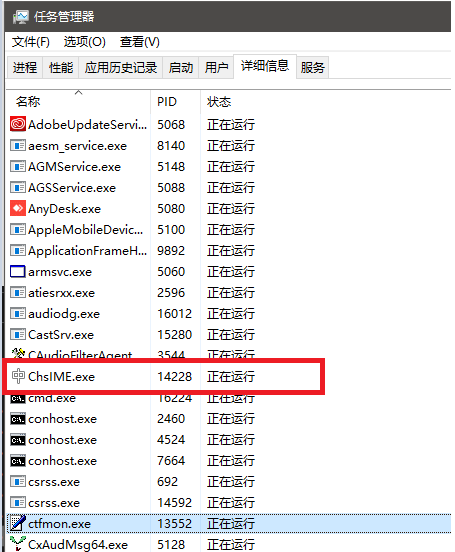Click PID value 5128
The image size is (455, 552).
171,545
